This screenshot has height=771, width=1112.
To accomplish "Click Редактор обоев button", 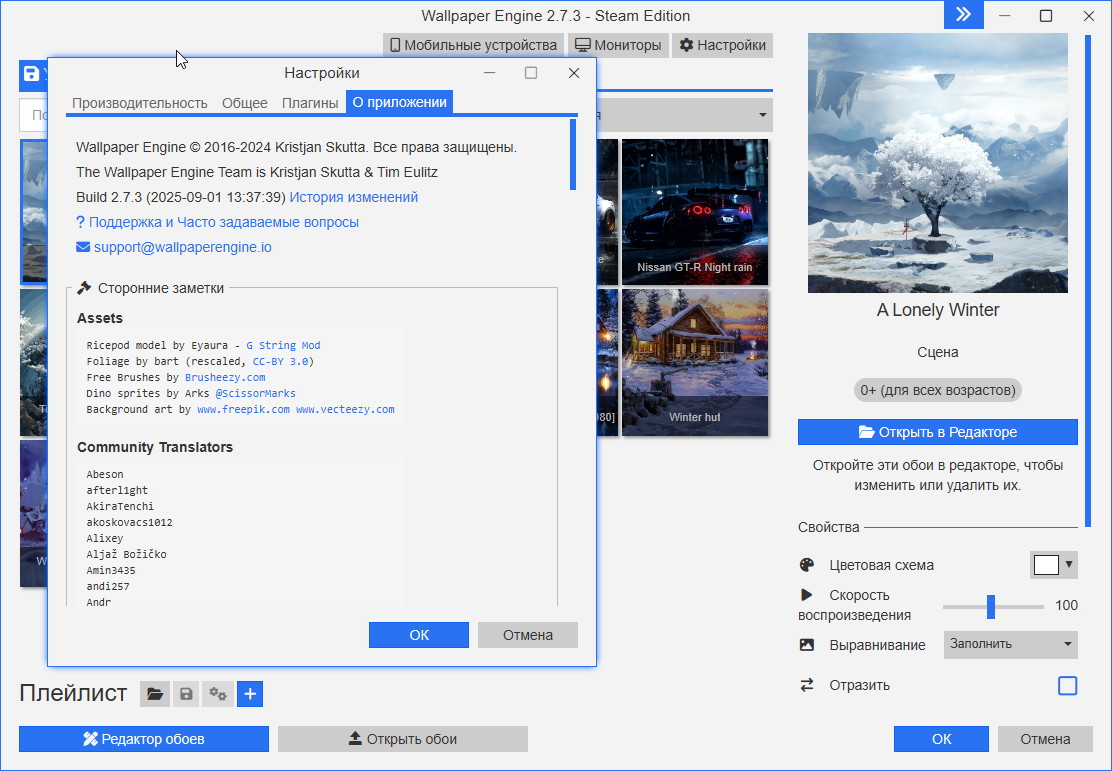I will tap(144, 738).
